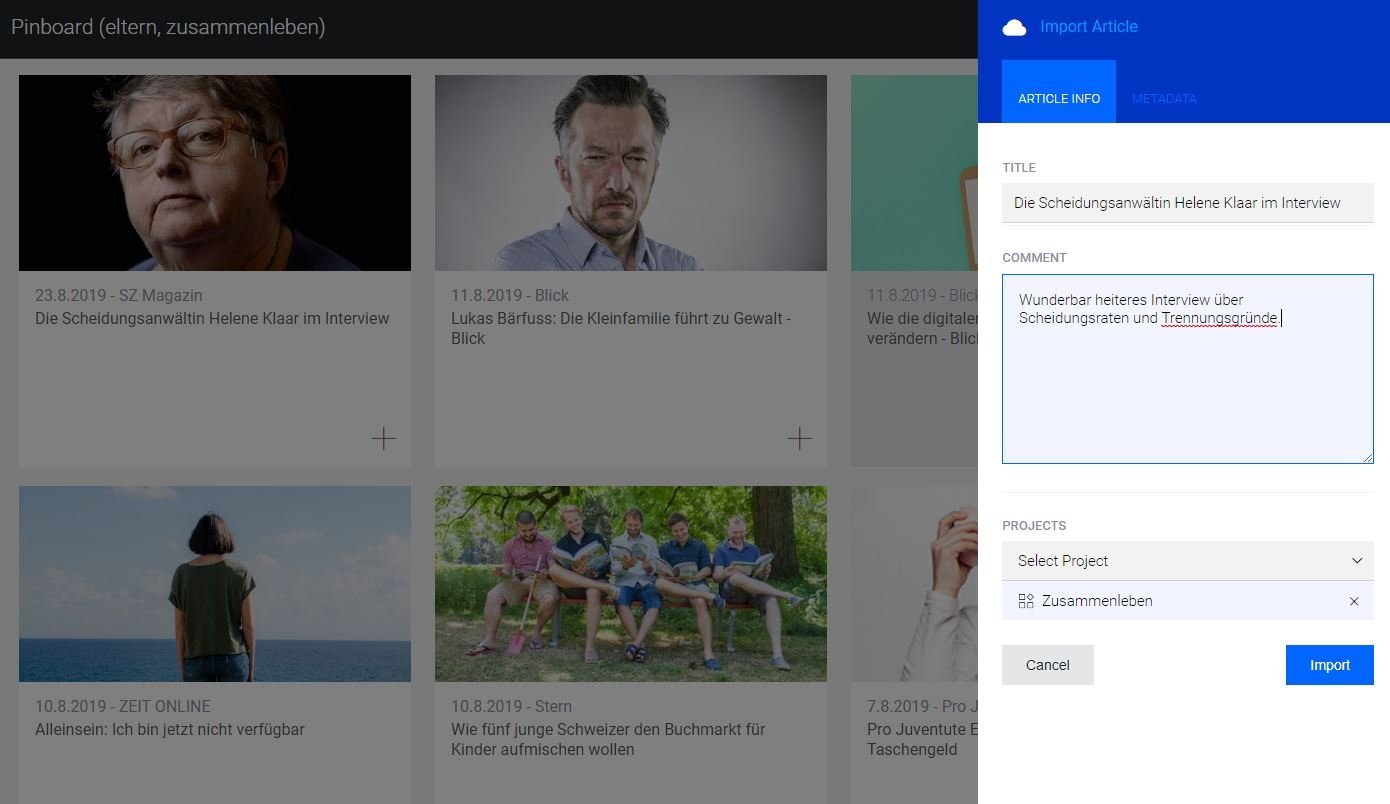Click the 'Pinboard (eltern, zusammenleben)' page title
The height and width of the screenshot is (804, 1390).
[168, 27]
